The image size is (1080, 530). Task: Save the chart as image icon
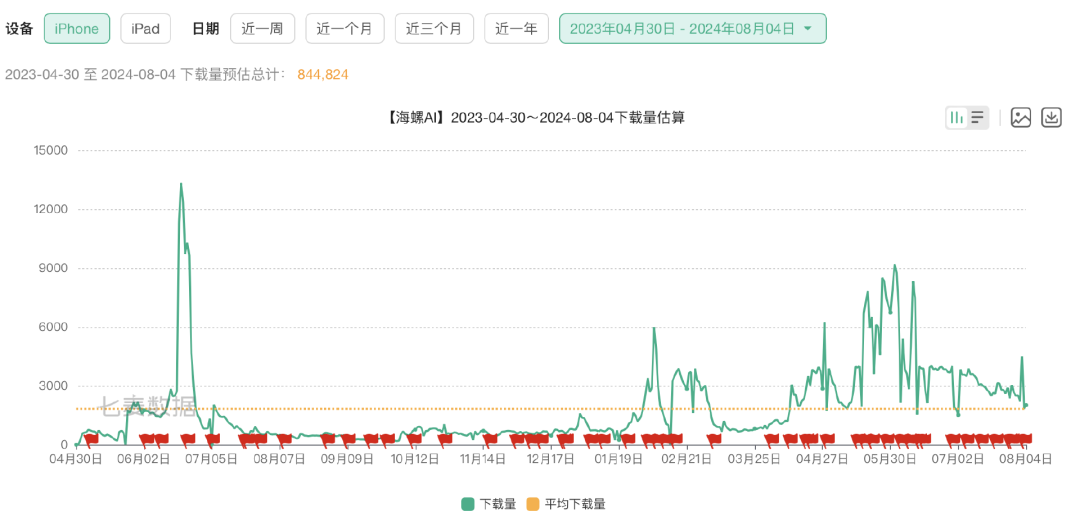click(x=1020, y=118)
